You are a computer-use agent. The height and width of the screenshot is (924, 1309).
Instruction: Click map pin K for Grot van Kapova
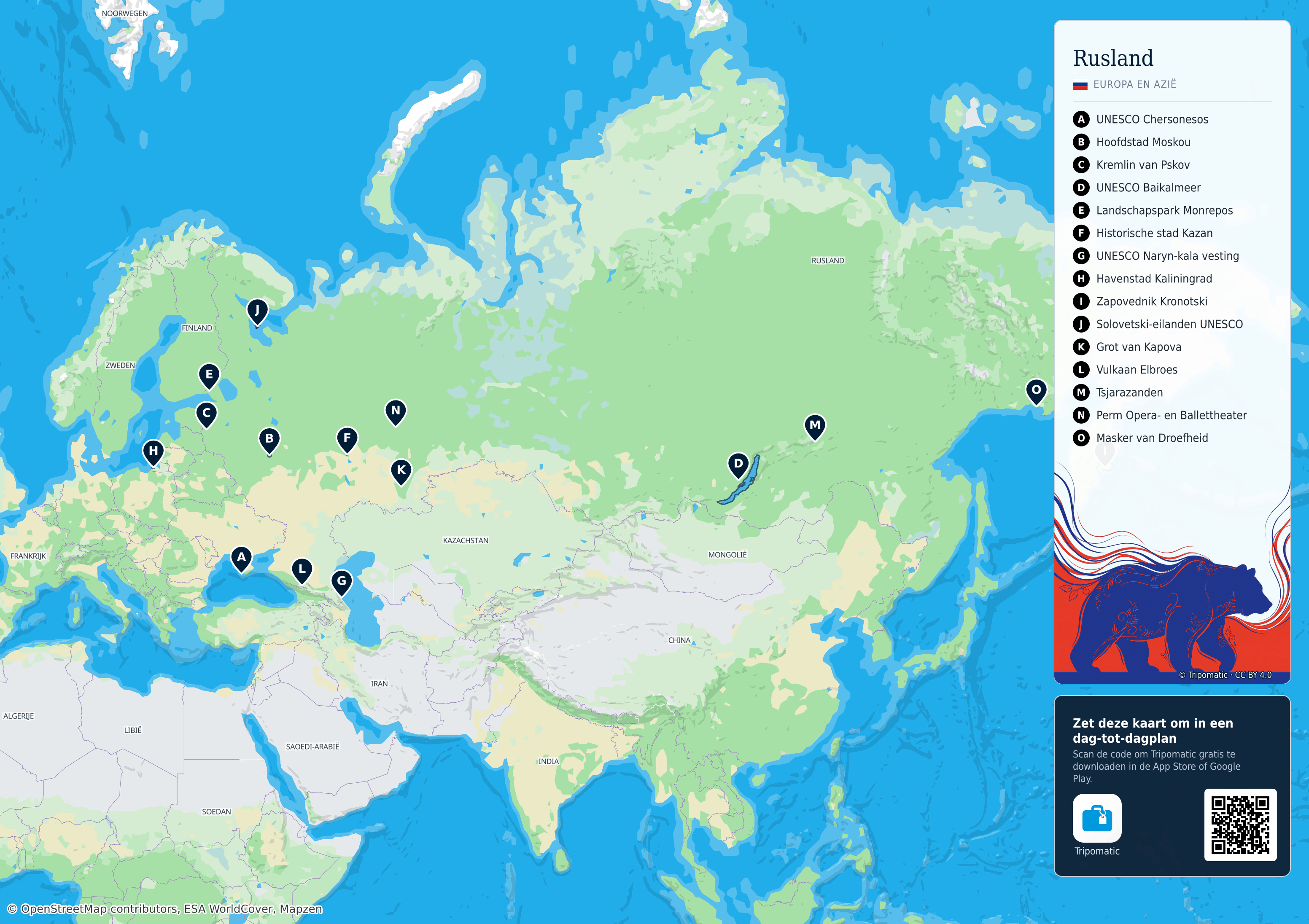pos(401,472)
